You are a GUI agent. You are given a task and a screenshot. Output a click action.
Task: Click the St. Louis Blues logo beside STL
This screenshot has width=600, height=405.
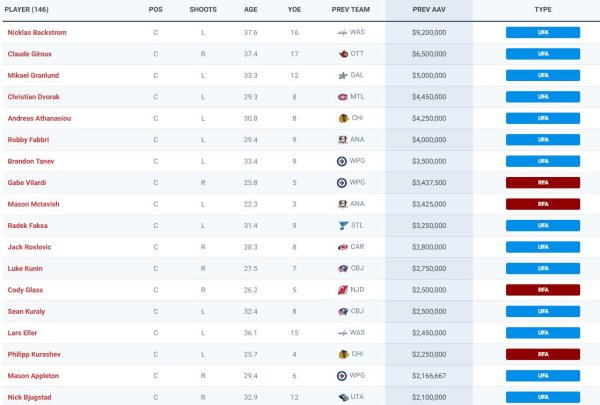pos(343,226)
